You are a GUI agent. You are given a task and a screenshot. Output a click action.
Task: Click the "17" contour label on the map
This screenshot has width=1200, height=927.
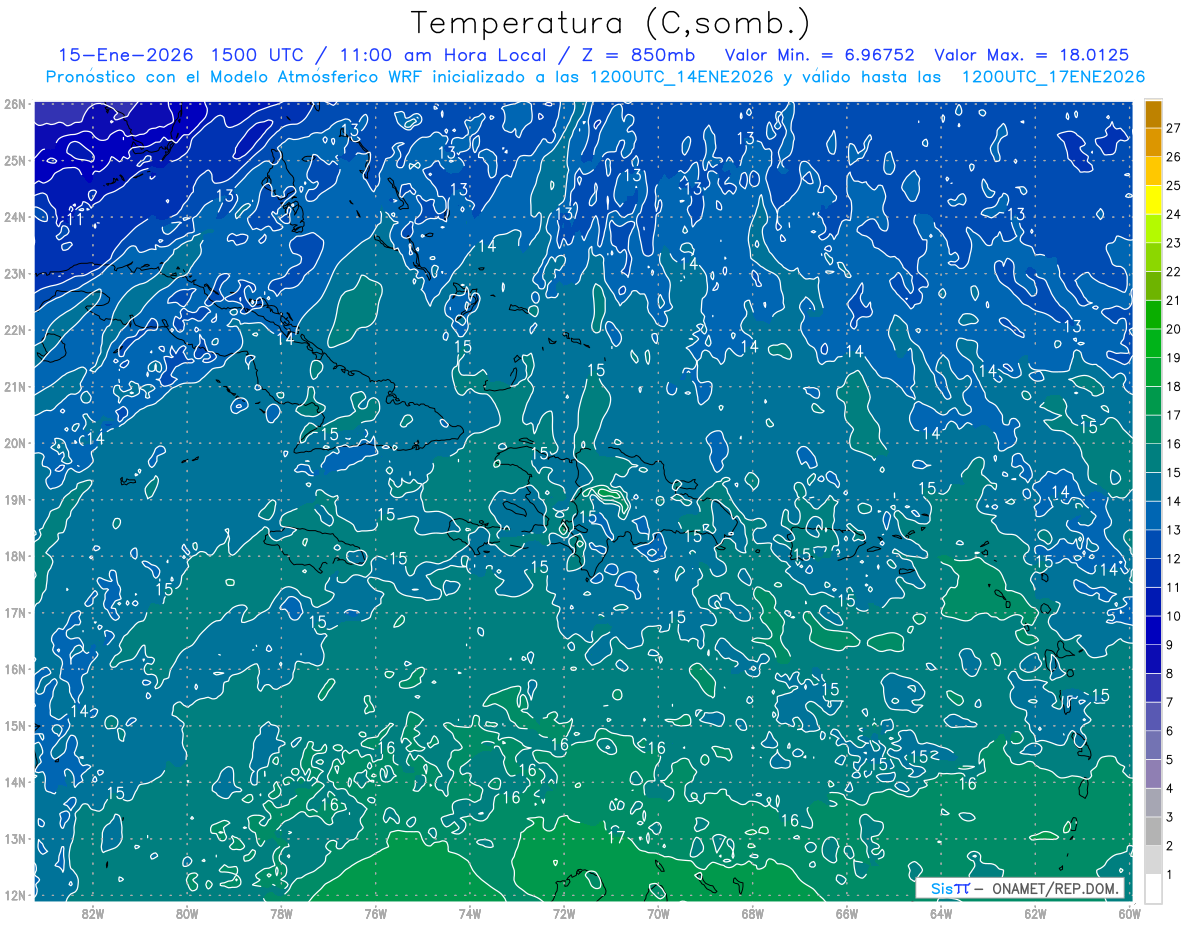click(616, 837)
